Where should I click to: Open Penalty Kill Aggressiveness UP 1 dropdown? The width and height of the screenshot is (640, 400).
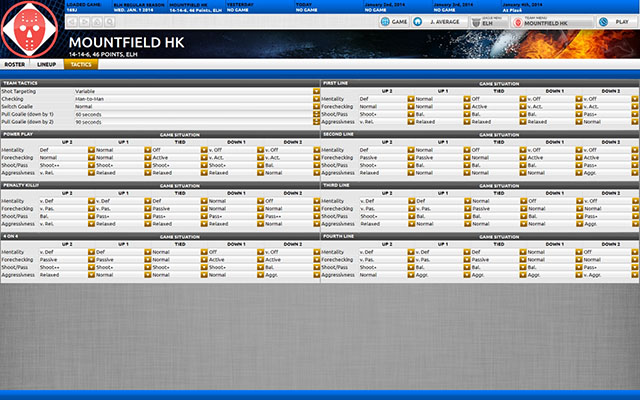click(x=148, y=224)
